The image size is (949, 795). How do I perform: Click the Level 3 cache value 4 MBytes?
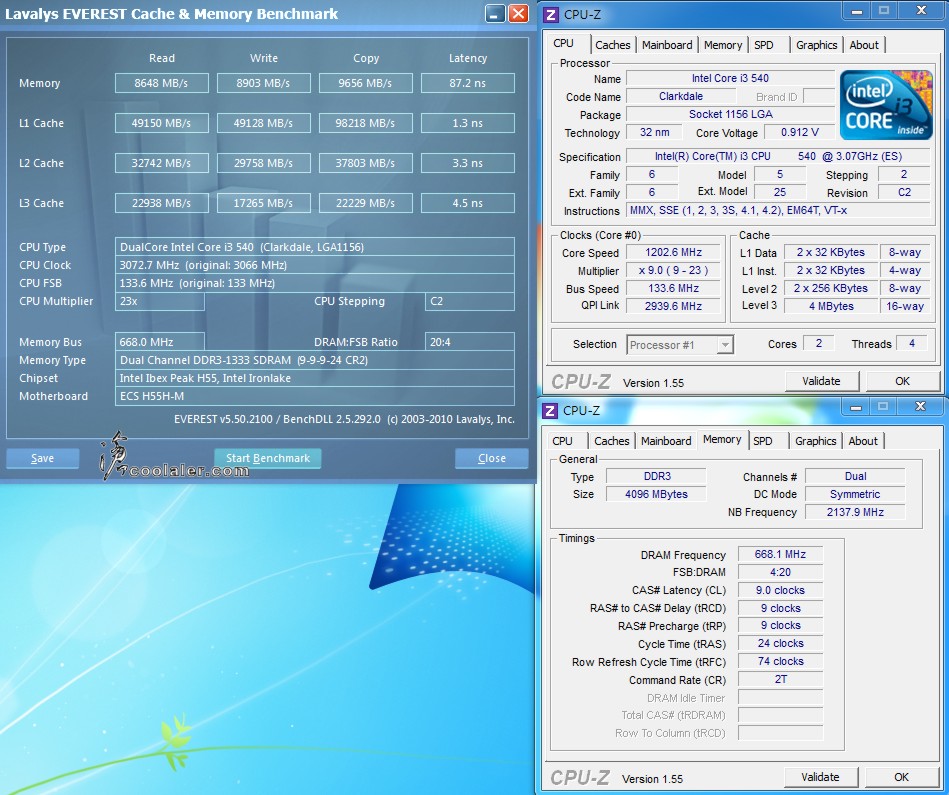pyautogui.click(x=831, y=306)
